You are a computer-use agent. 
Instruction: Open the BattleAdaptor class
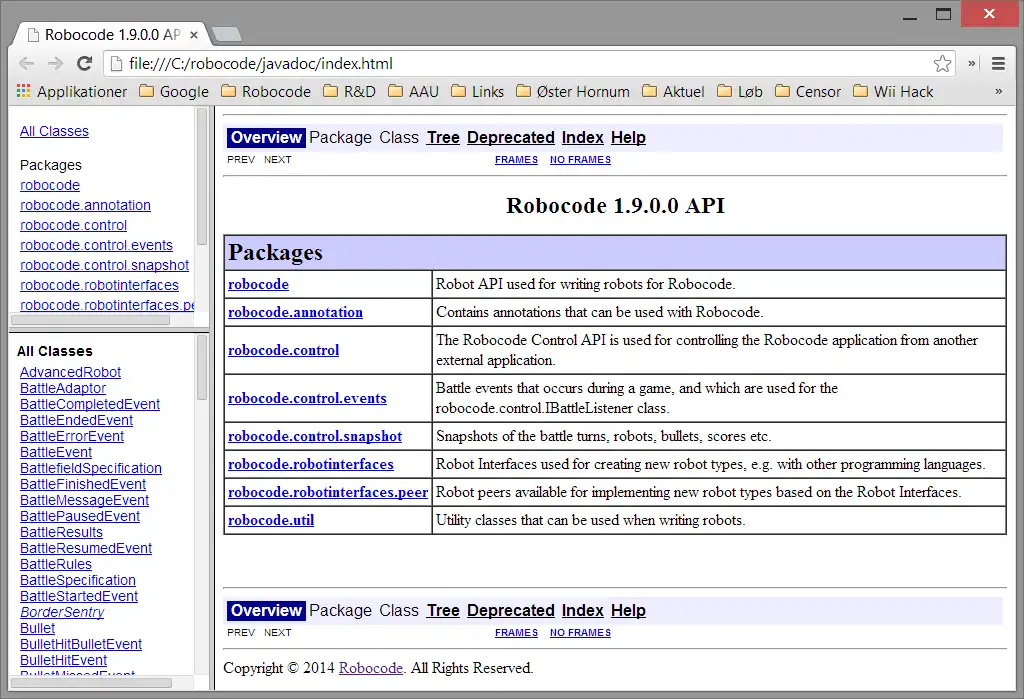[63, 388]
